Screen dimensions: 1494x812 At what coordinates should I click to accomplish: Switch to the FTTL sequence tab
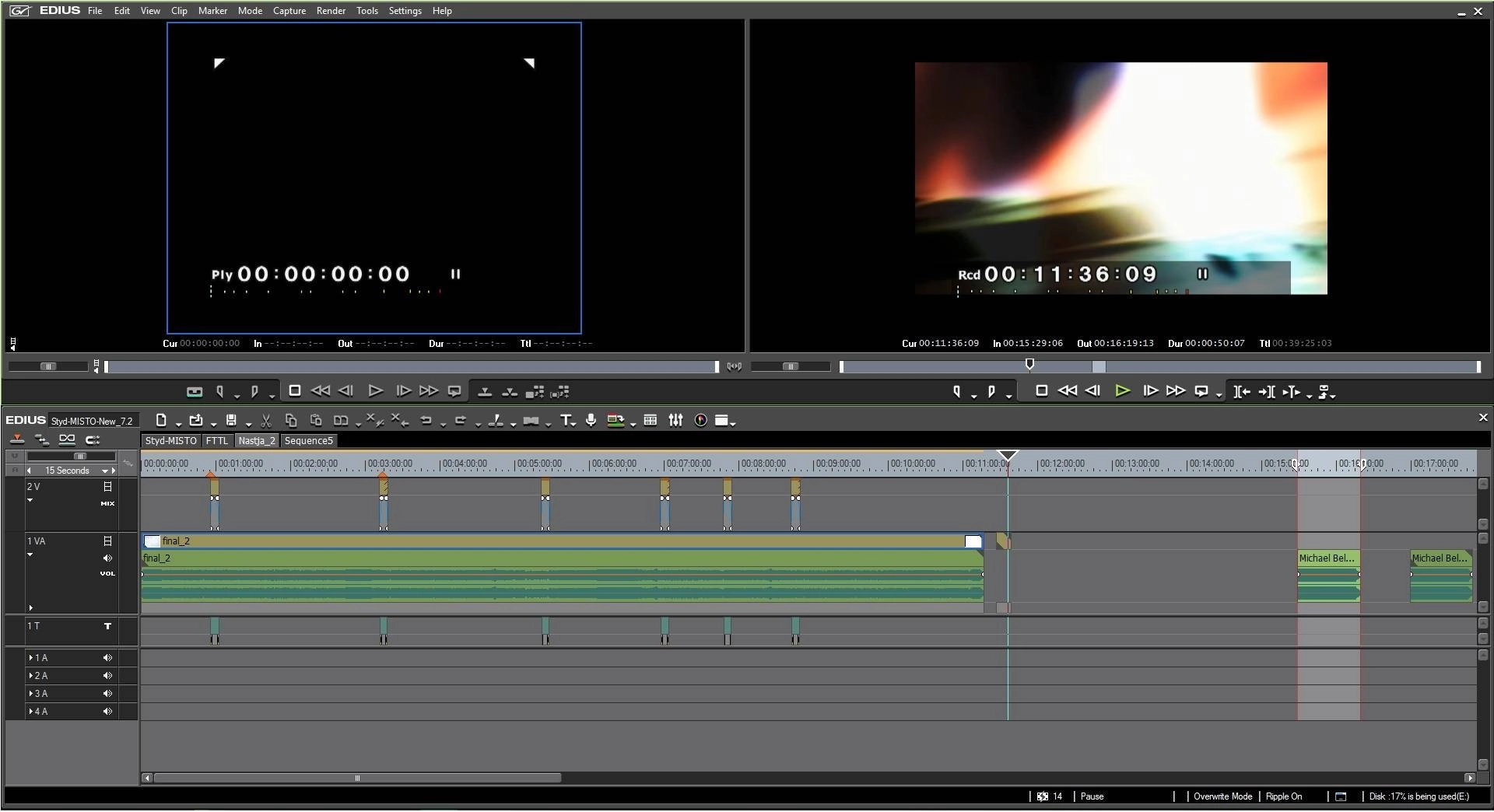coord(217,440)
